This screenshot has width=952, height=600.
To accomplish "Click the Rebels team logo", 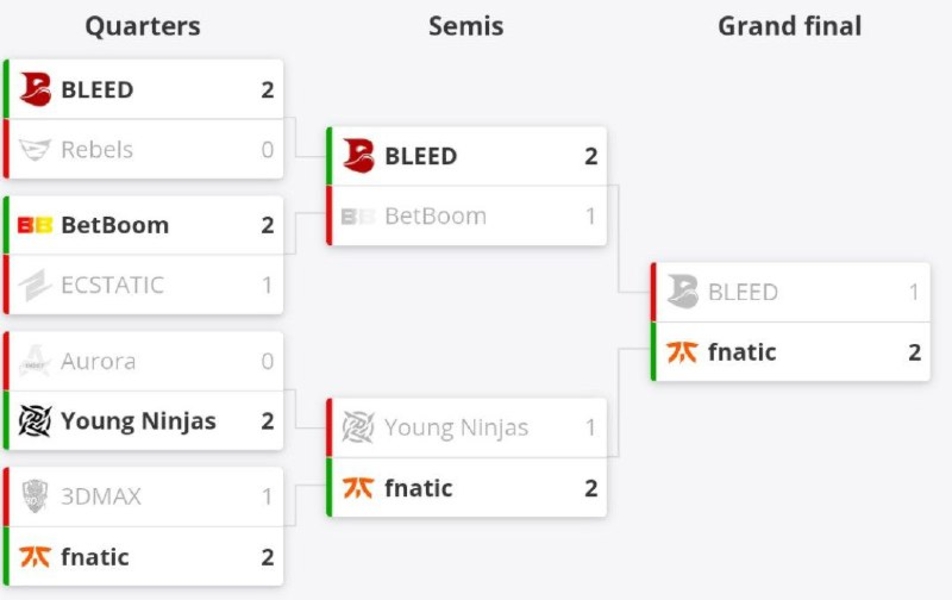I will click(x=35, y=150).
